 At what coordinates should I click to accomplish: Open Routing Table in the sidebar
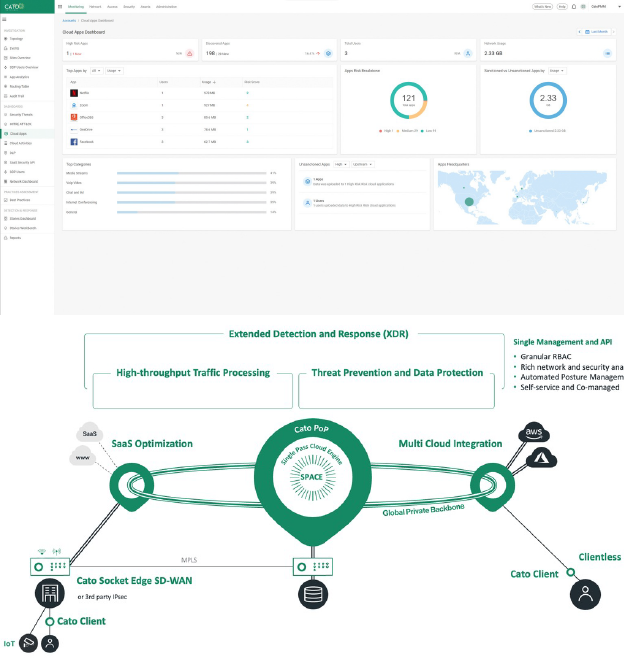pos(19,87)
